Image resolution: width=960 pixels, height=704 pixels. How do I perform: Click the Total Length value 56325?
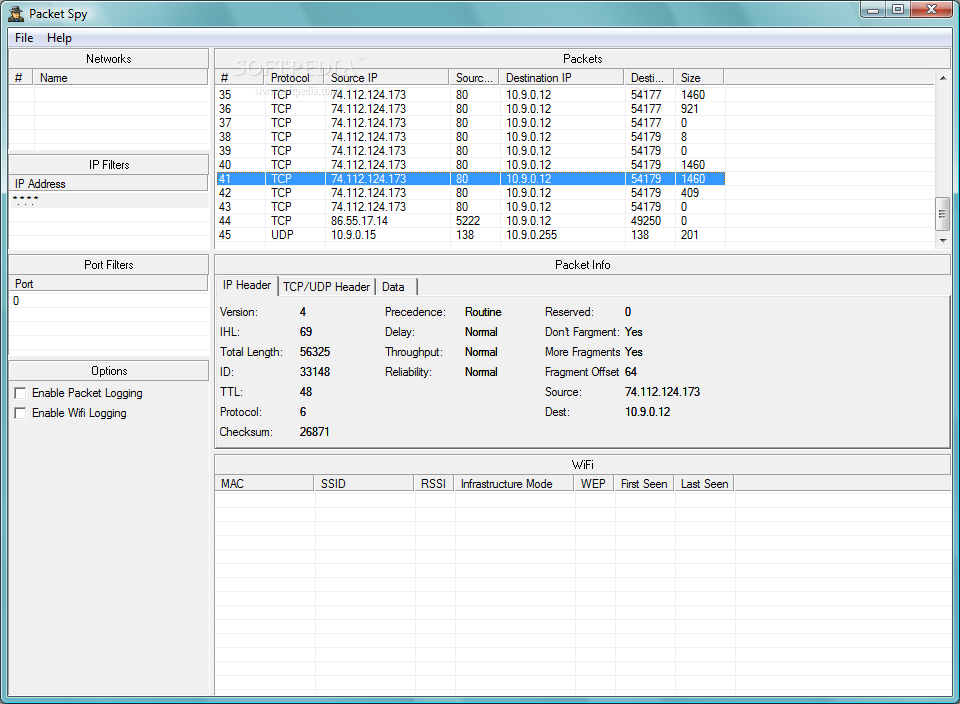point(315,352)
